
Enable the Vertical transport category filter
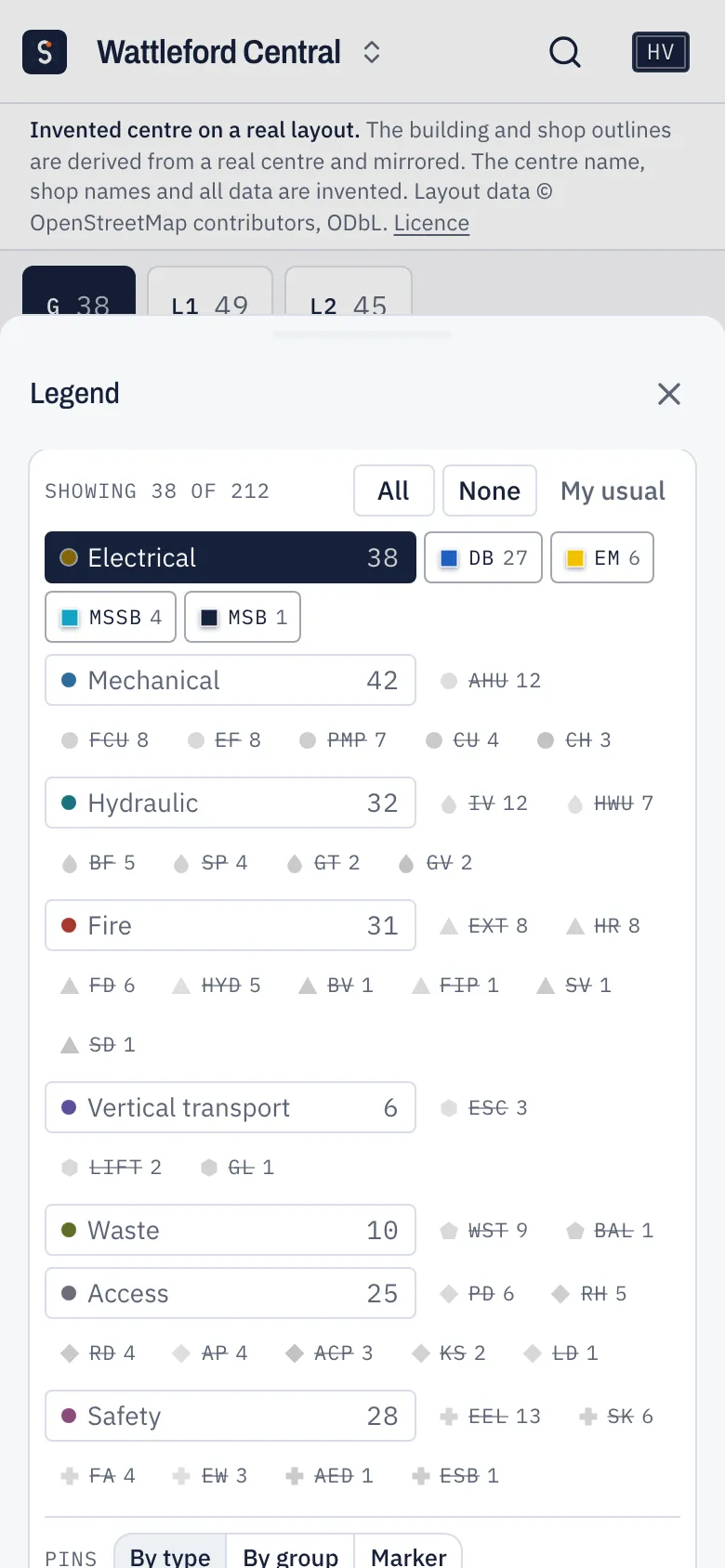click(x=231, y=1107)
